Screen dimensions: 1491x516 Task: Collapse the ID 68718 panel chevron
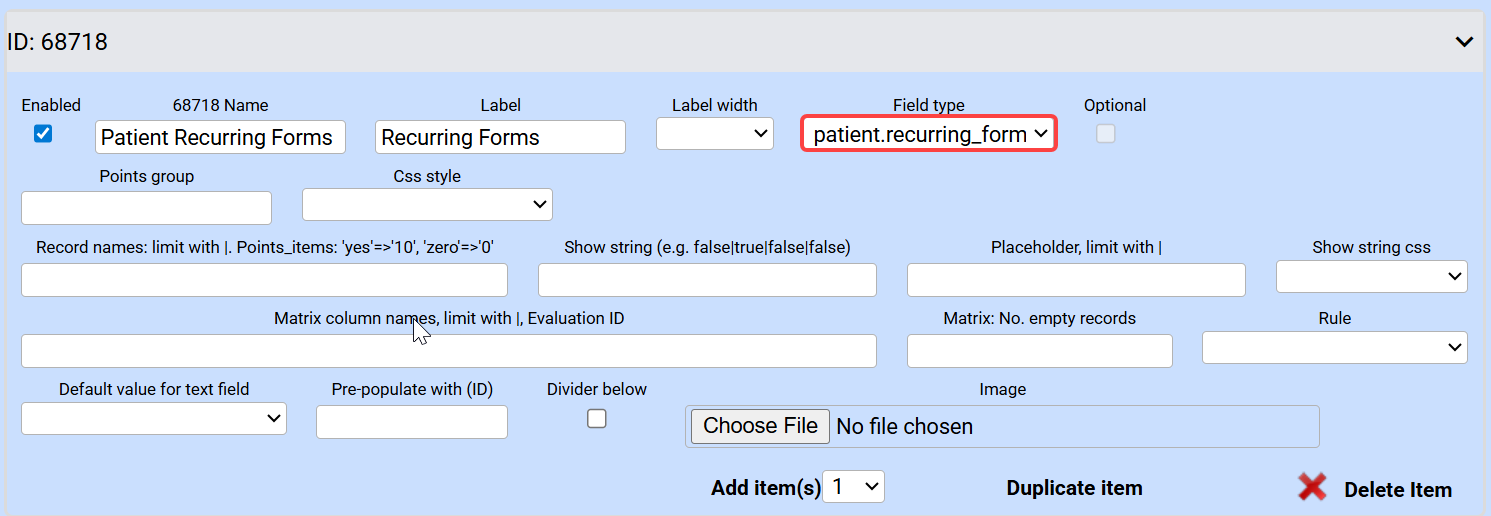(1464, 42)
